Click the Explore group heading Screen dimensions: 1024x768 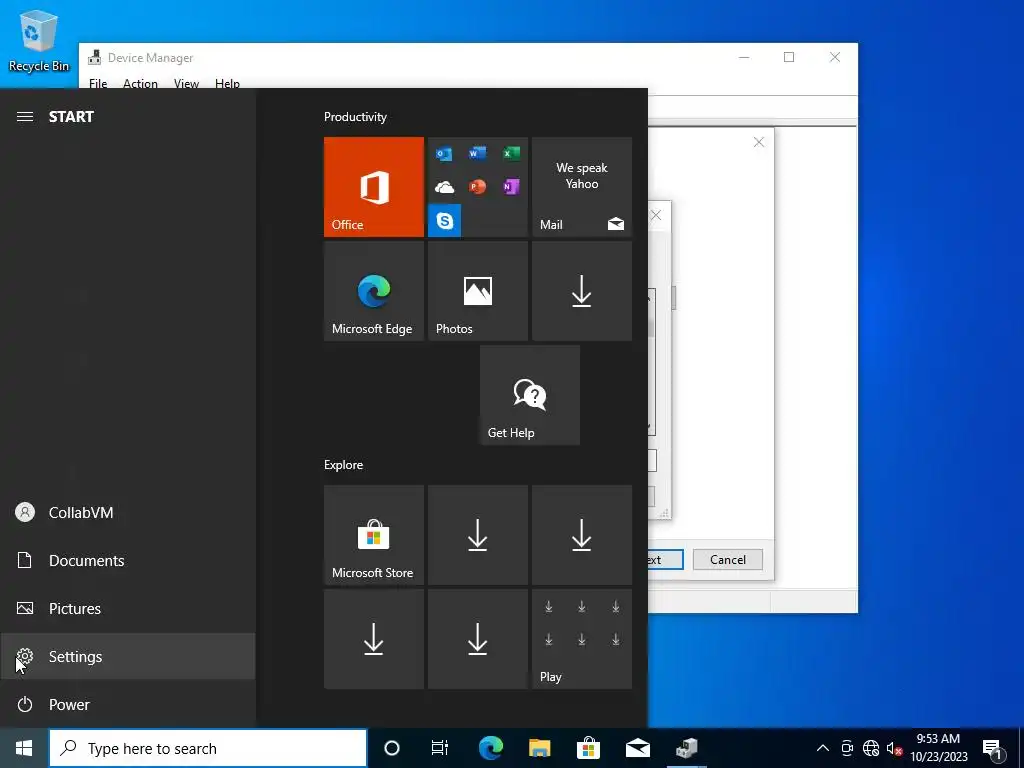pyautogui.click(x=344, y=465)
